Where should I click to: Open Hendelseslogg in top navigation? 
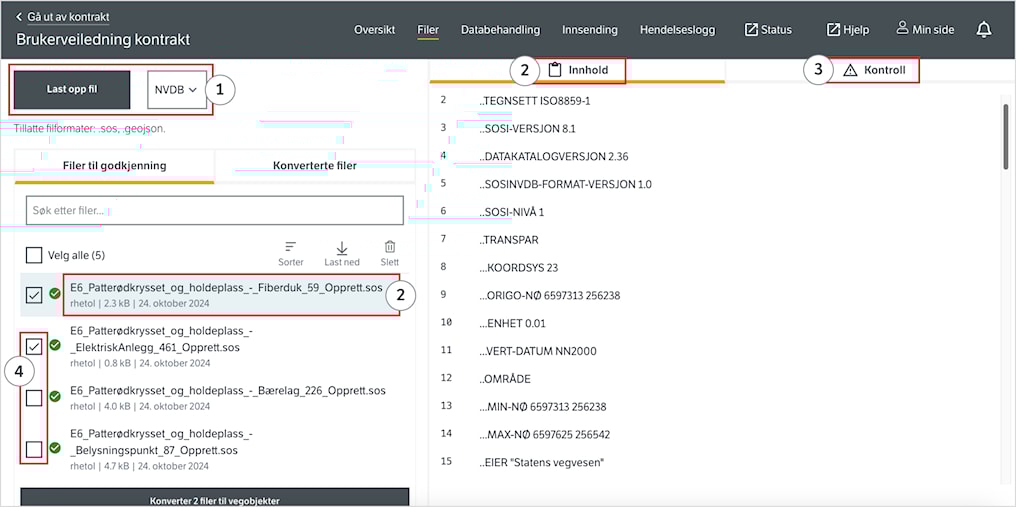pos(678,30)
